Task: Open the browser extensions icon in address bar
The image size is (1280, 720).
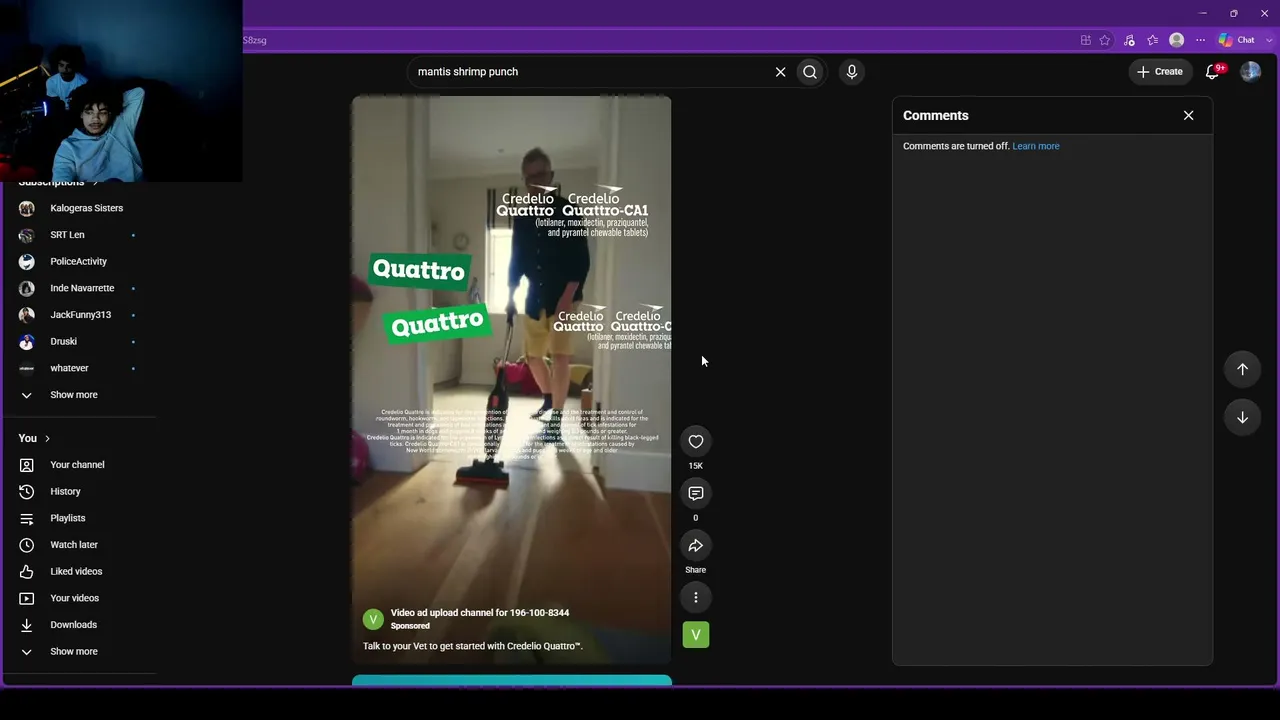Action: (x=1086, y=40)
